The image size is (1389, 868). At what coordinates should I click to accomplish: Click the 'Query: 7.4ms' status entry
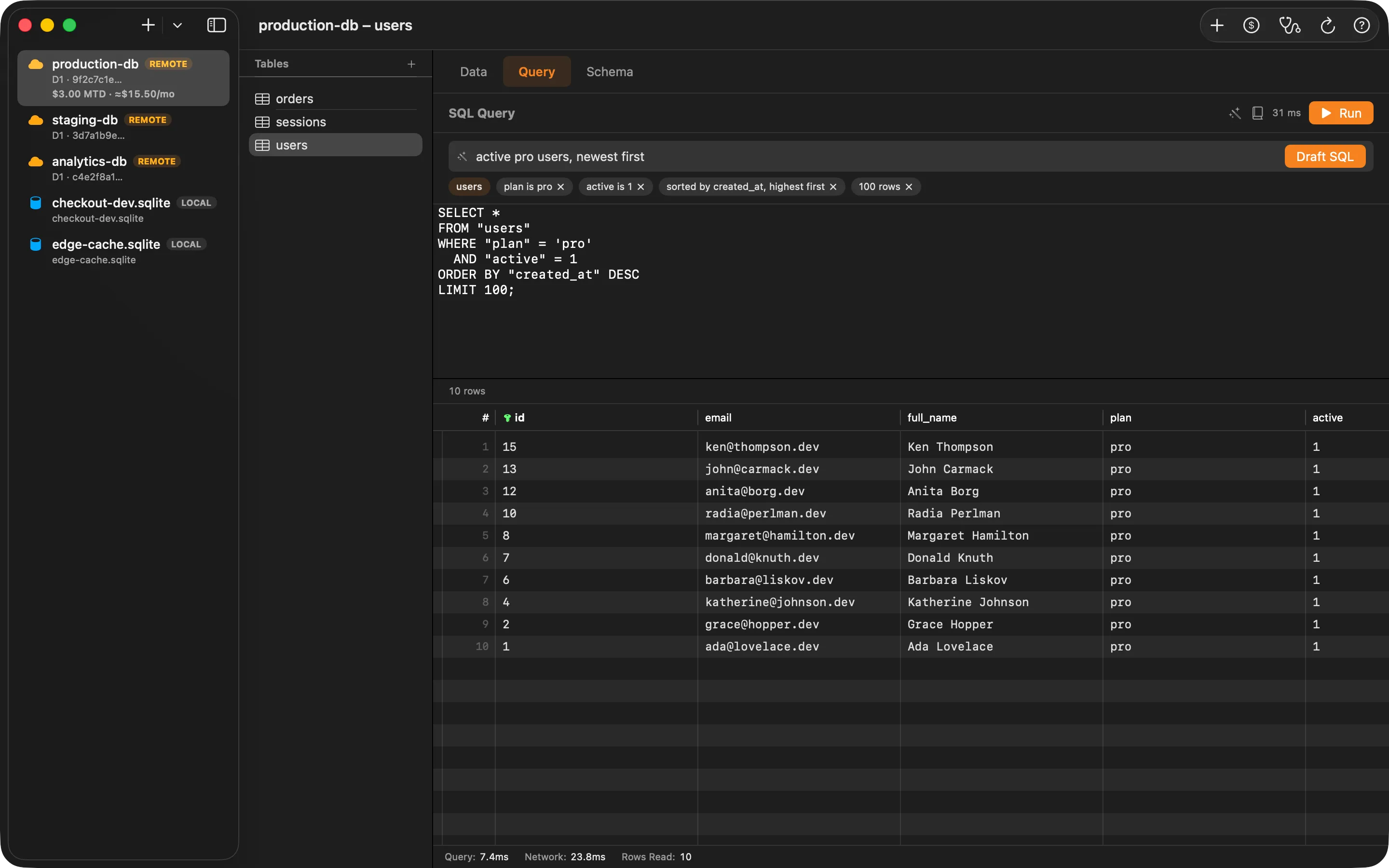477,856
